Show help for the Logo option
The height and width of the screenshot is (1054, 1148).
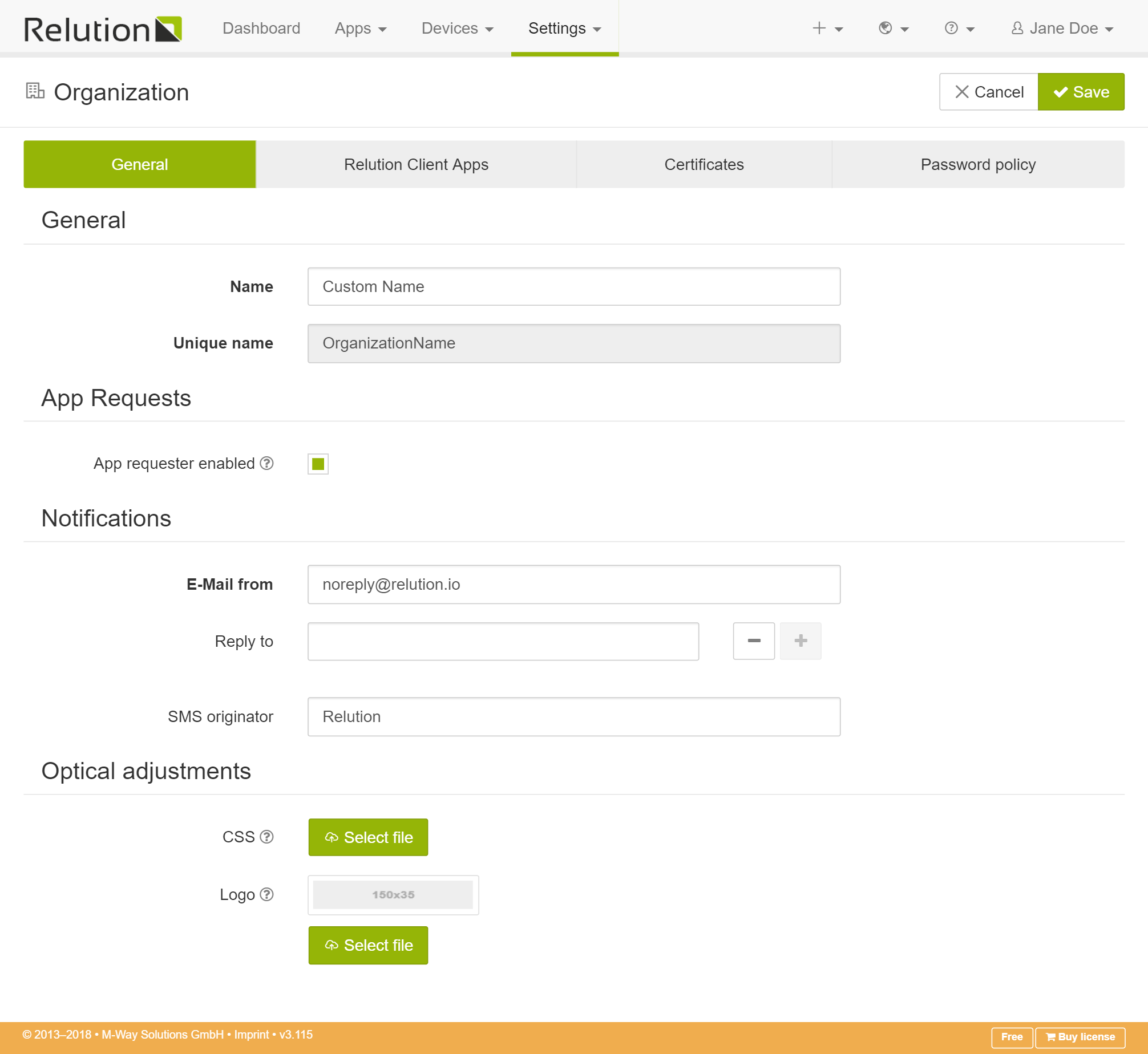[266, 894]
